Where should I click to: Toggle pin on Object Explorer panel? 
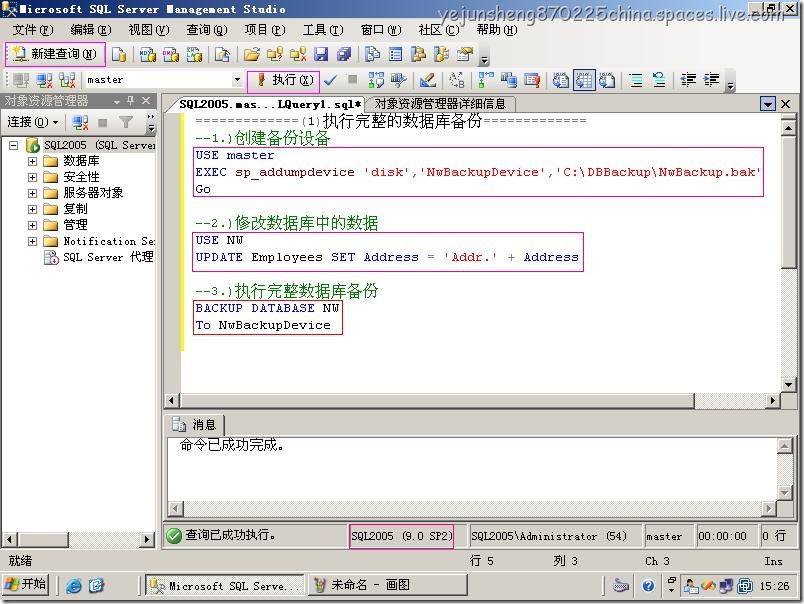coord(130,100)
